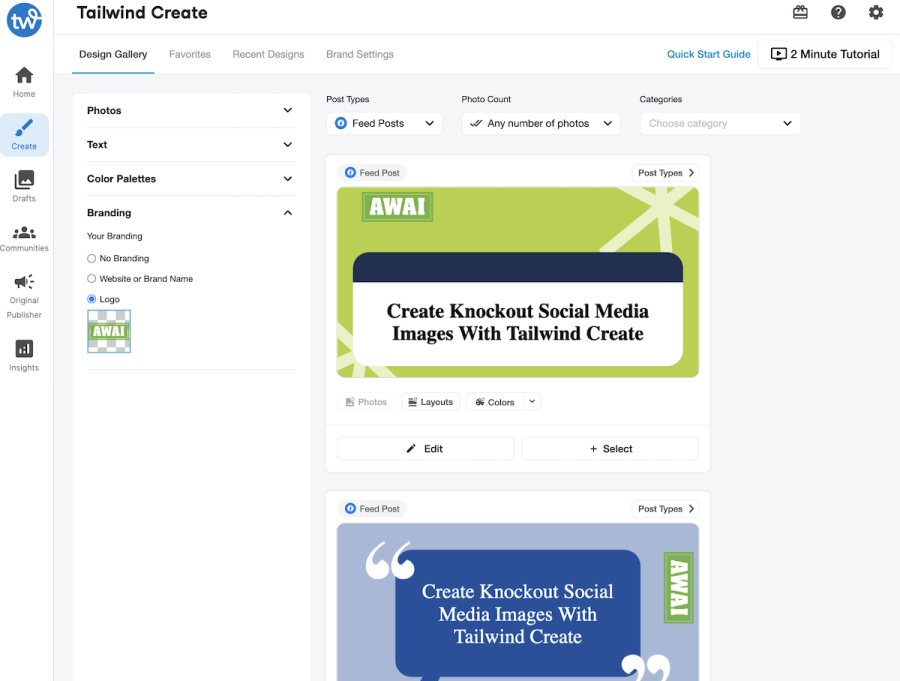
Task: Open the settings gear icon
Action: coord(876,12)
